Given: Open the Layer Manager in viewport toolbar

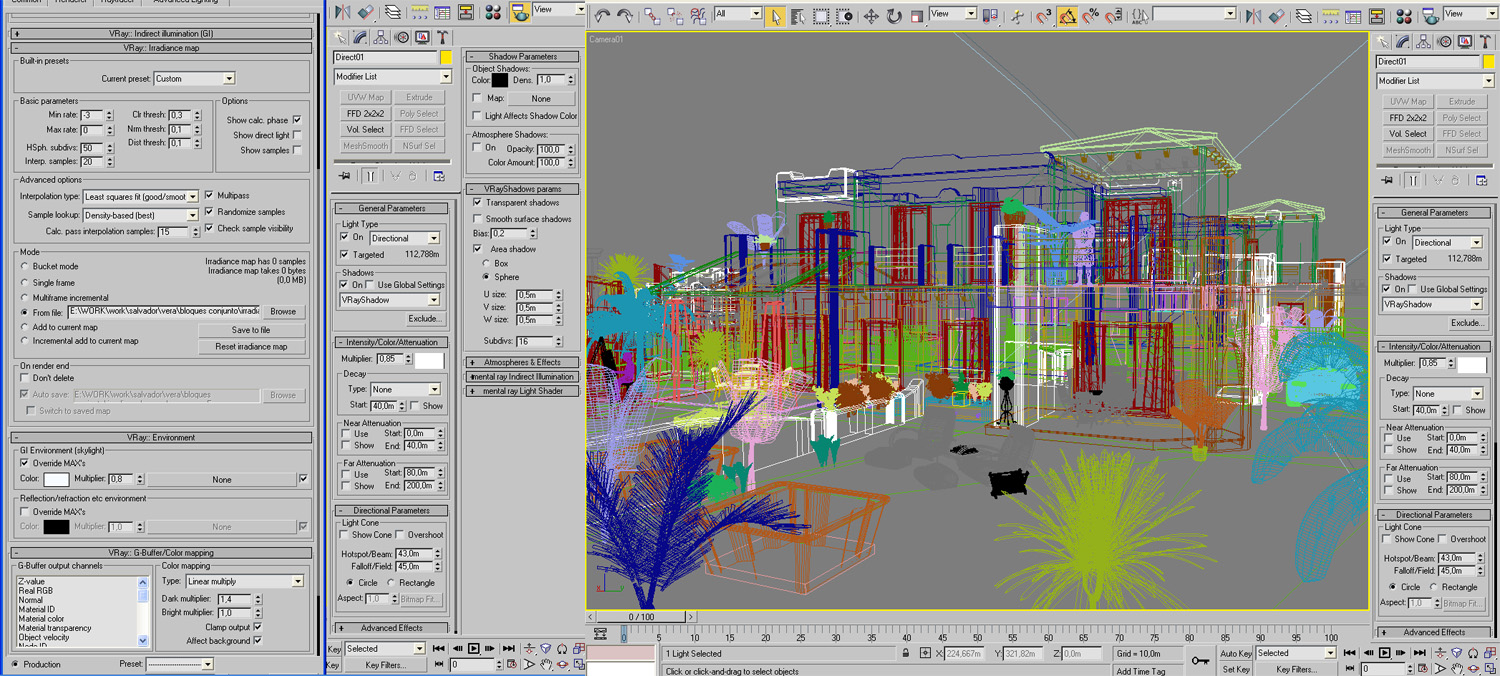Looking at the screenshot, I should point(1304,16).
